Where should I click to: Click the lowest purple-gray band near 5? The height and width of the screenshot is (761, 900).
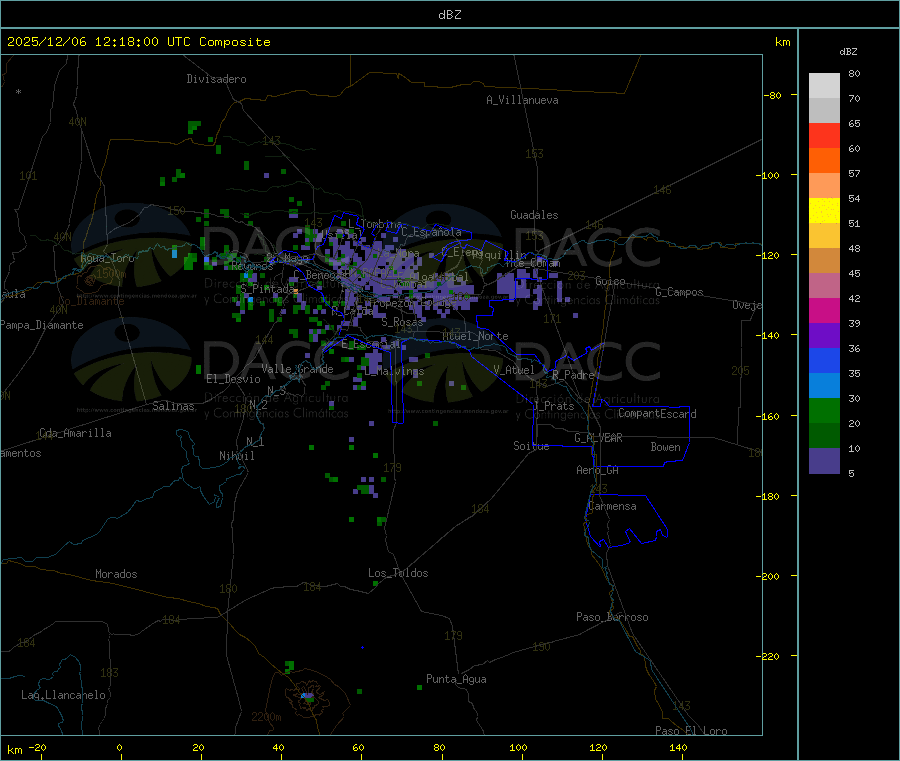(824, 461)
